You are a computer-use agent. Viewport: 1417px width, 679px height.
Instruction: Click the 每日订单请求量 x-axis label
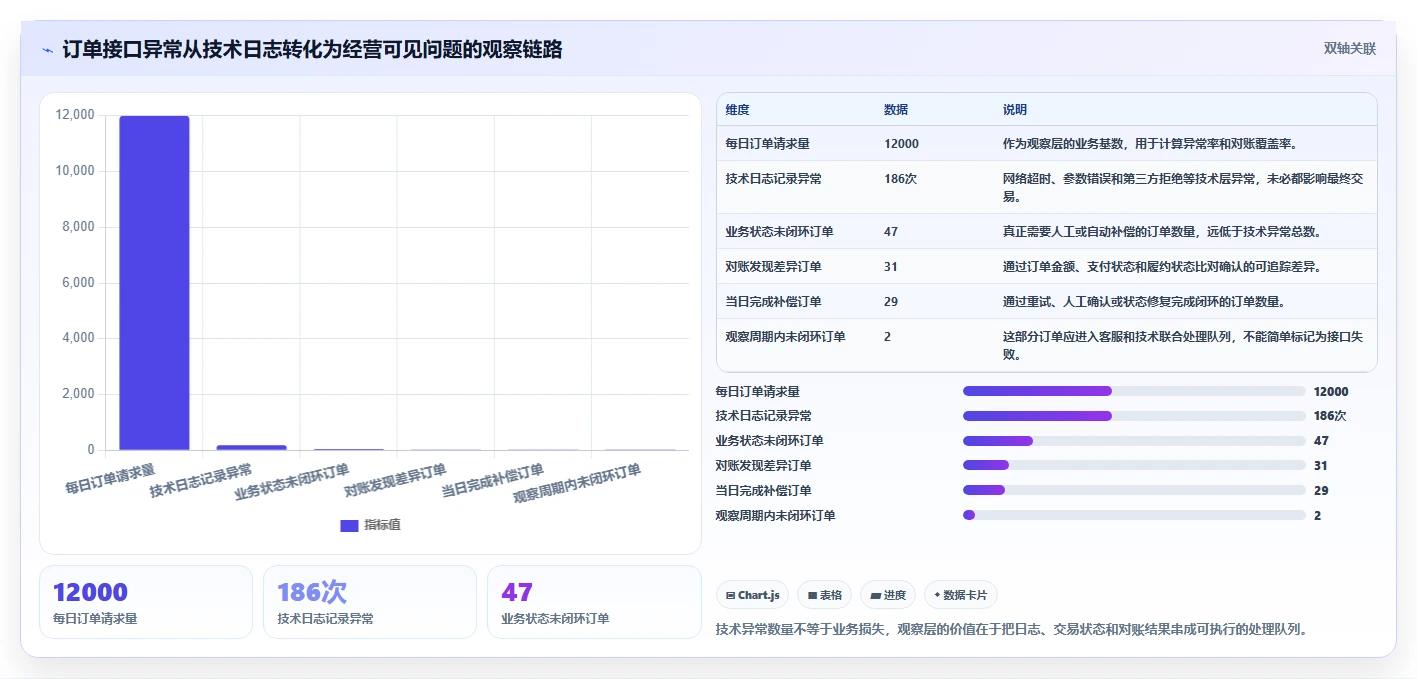111,478
